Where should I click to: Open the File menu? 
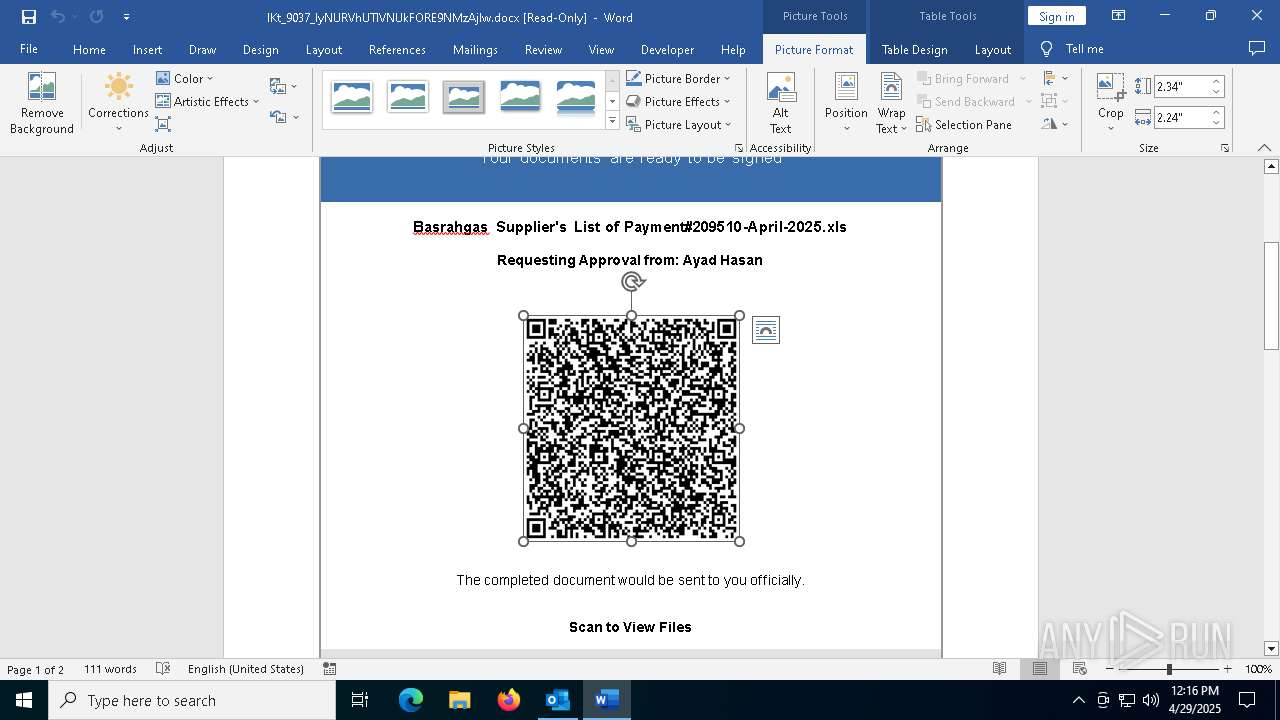(x=29, y=49)
